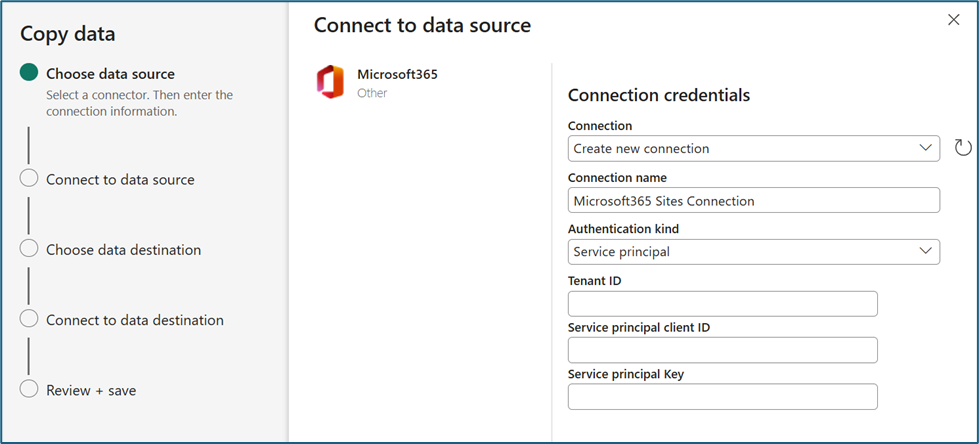Focus the Tenant ID field
Screen dimensions: 979x444
point(722,303)
